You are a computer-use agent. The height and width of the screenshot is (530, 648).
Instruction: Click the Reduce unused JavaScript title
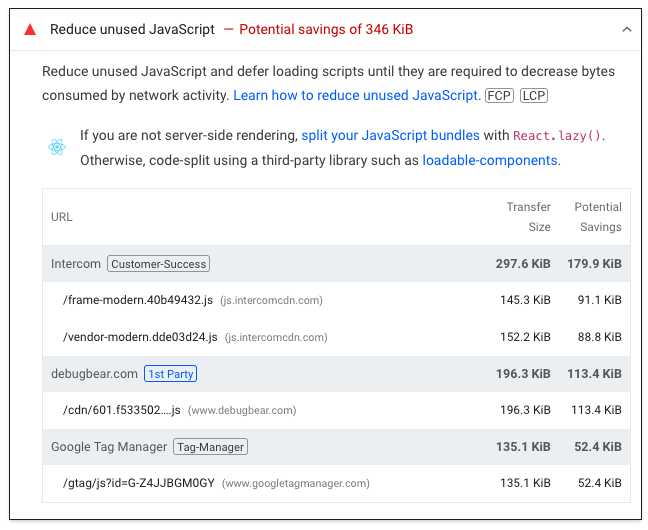click(132, 29)
